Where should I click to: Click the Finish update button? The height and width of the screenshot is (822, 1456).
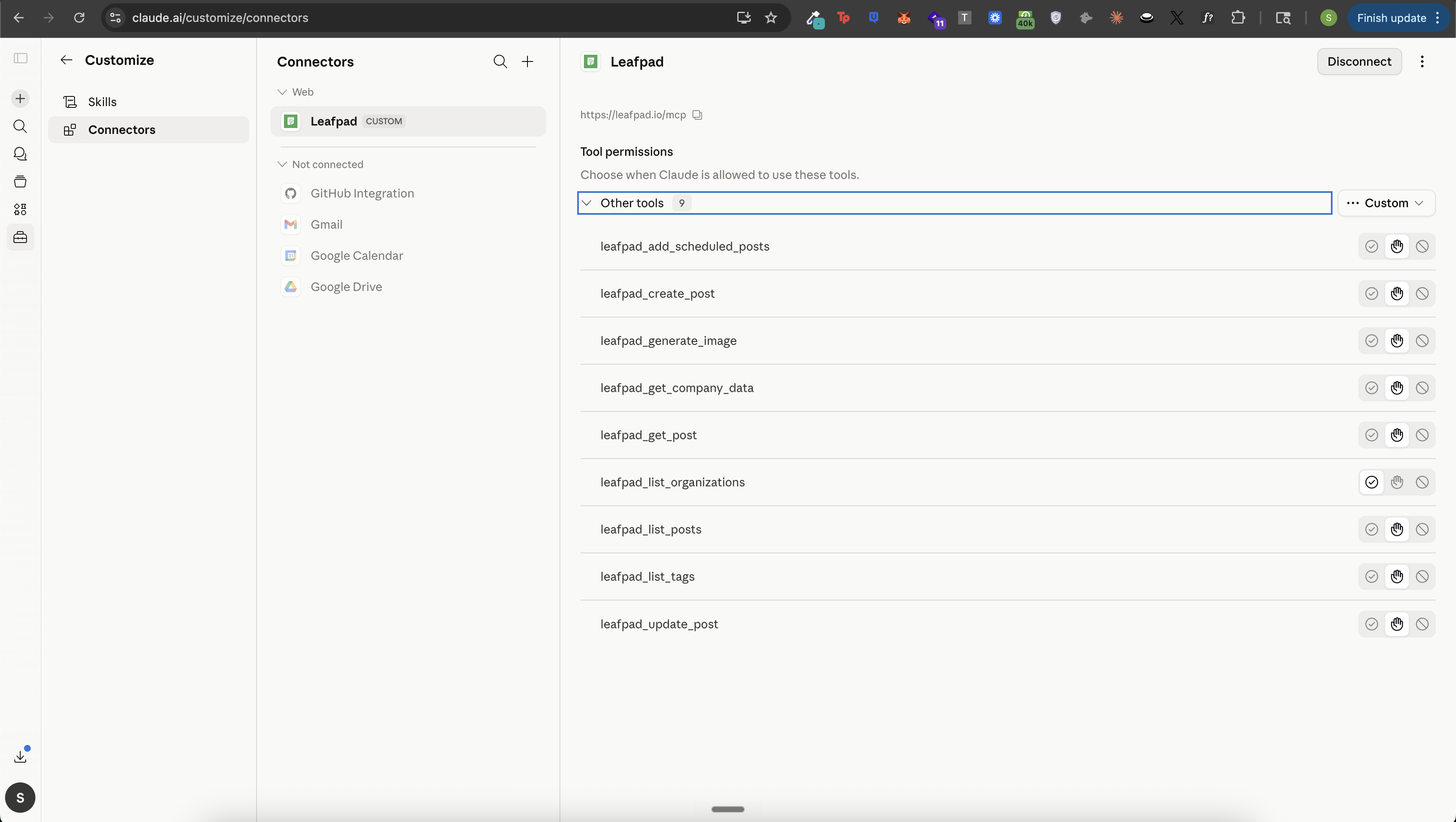1391,18
